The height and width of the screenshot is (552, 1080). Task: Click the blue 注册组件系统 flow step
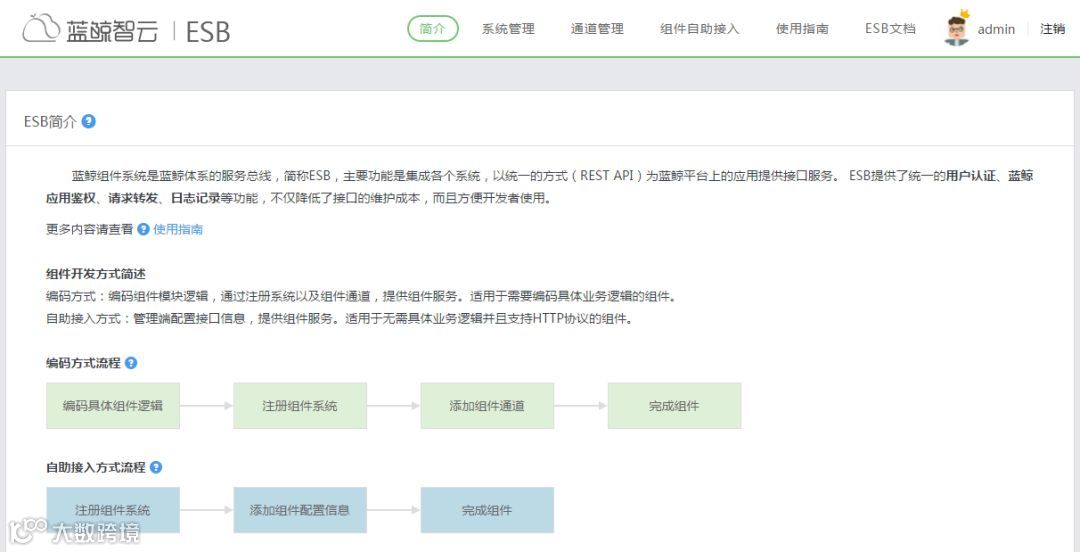pyautogui.click(x=113, y=511)
